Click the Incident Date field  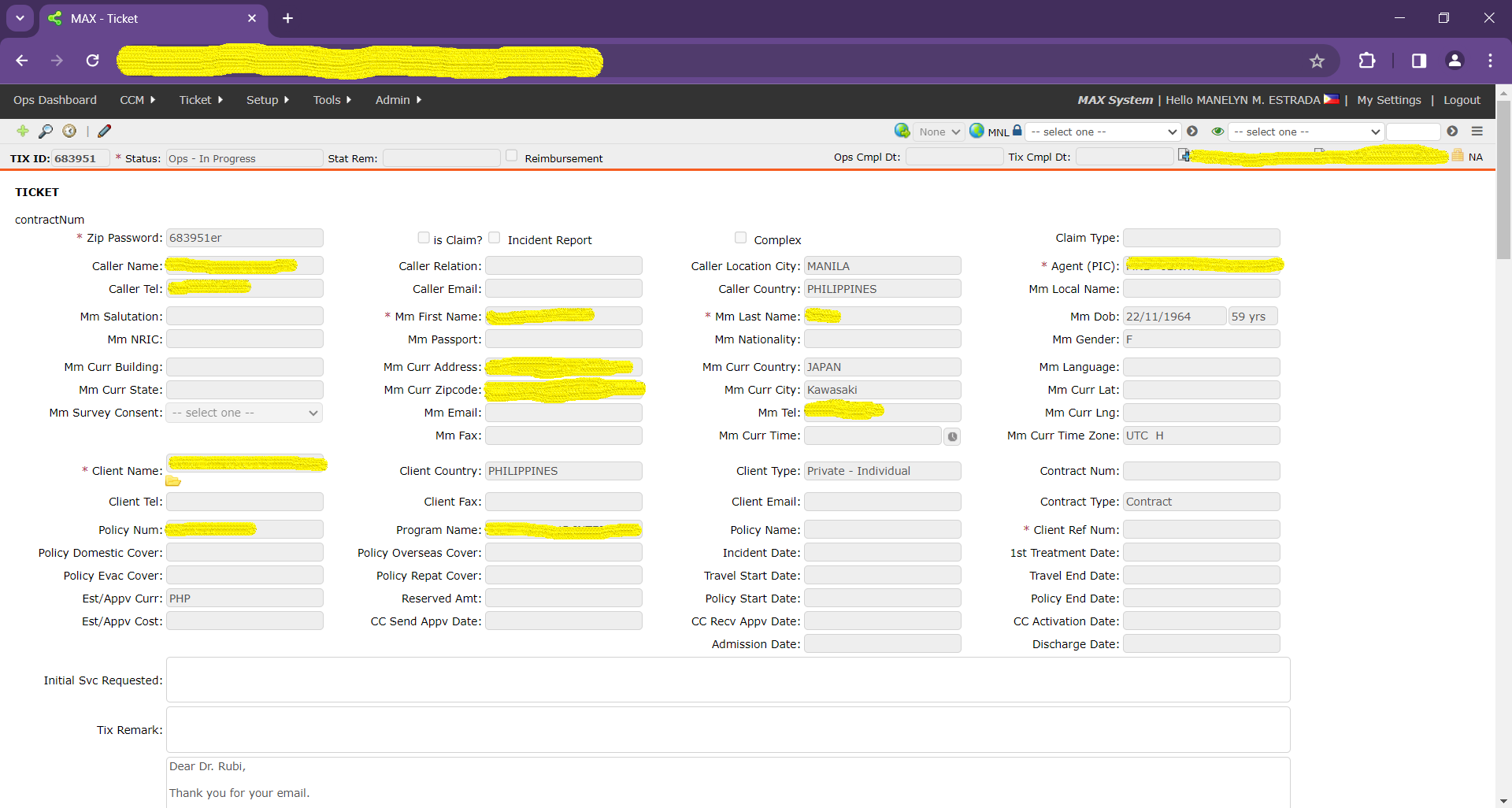pyautogui.click(x=882, y=553)
